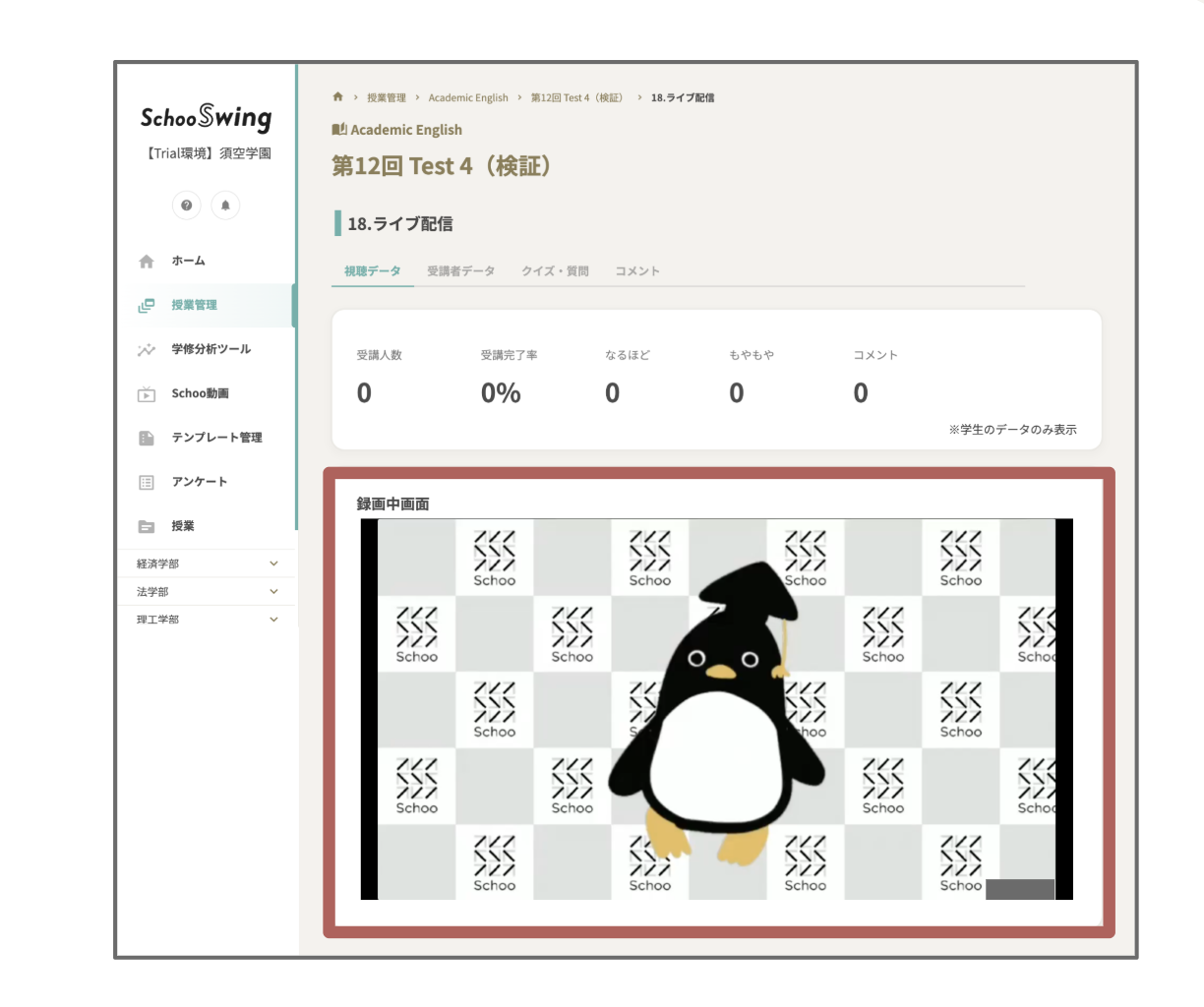Click the アンケート list icon
The height and width of the screenshot is (1007, 1204).
click(x=147, y=483)
